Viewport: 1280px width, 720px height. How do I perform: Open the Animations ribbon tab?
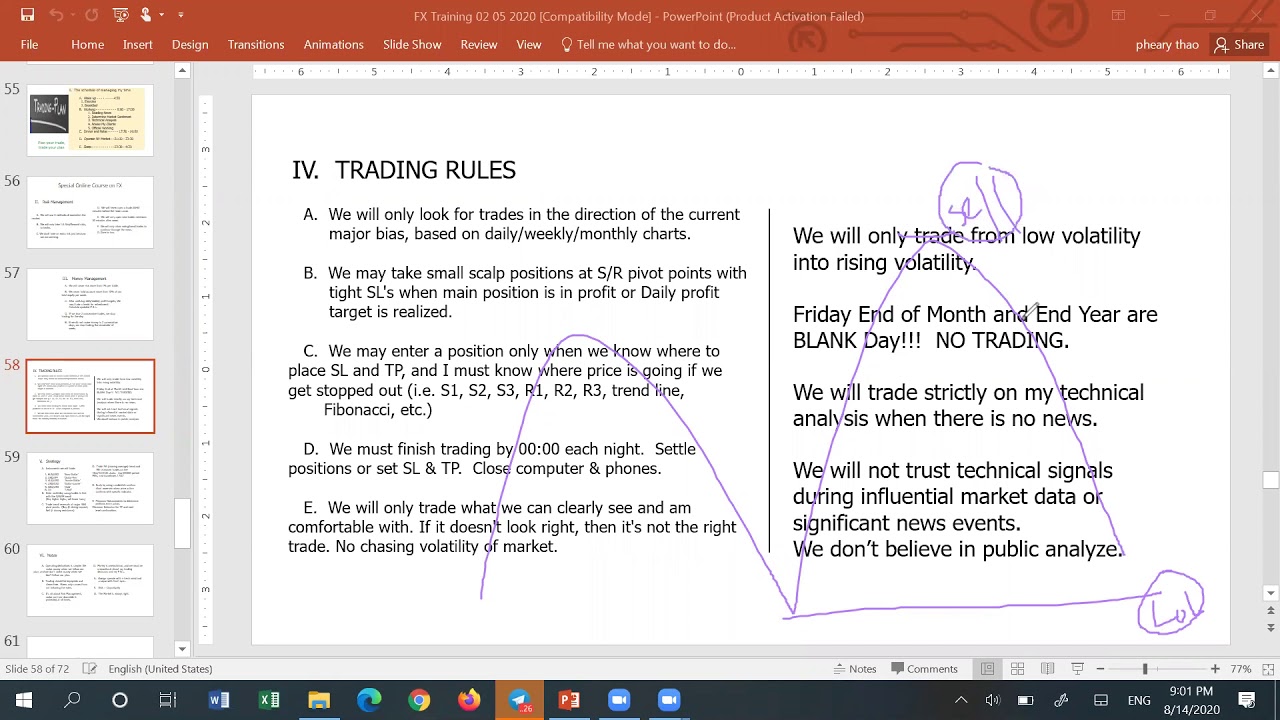pyautogui.click(x=334, y=44)
